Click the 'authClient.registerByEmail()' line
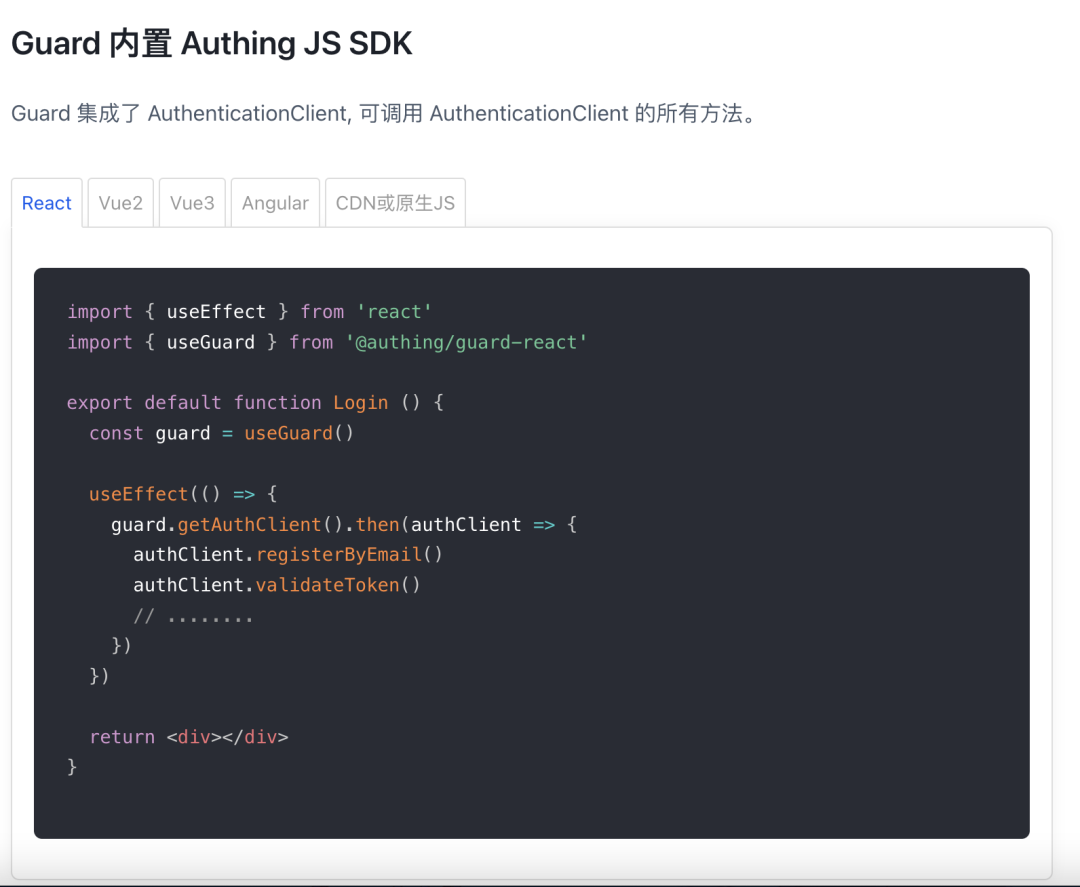Image resolution: width=1080 pixels, height=887 pixels. point(288,555)
